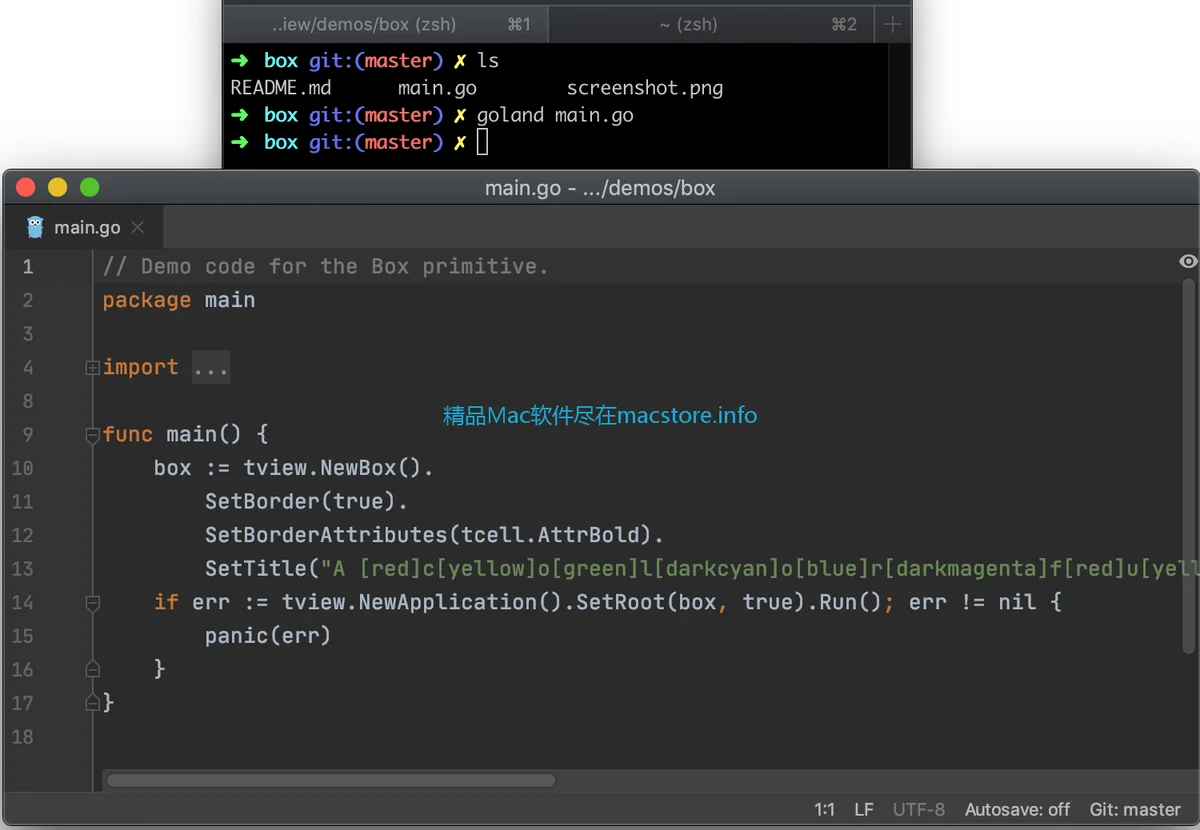
Task: Click the "main.go - .../demos/box" window title
Action: (x=600, y=188)
